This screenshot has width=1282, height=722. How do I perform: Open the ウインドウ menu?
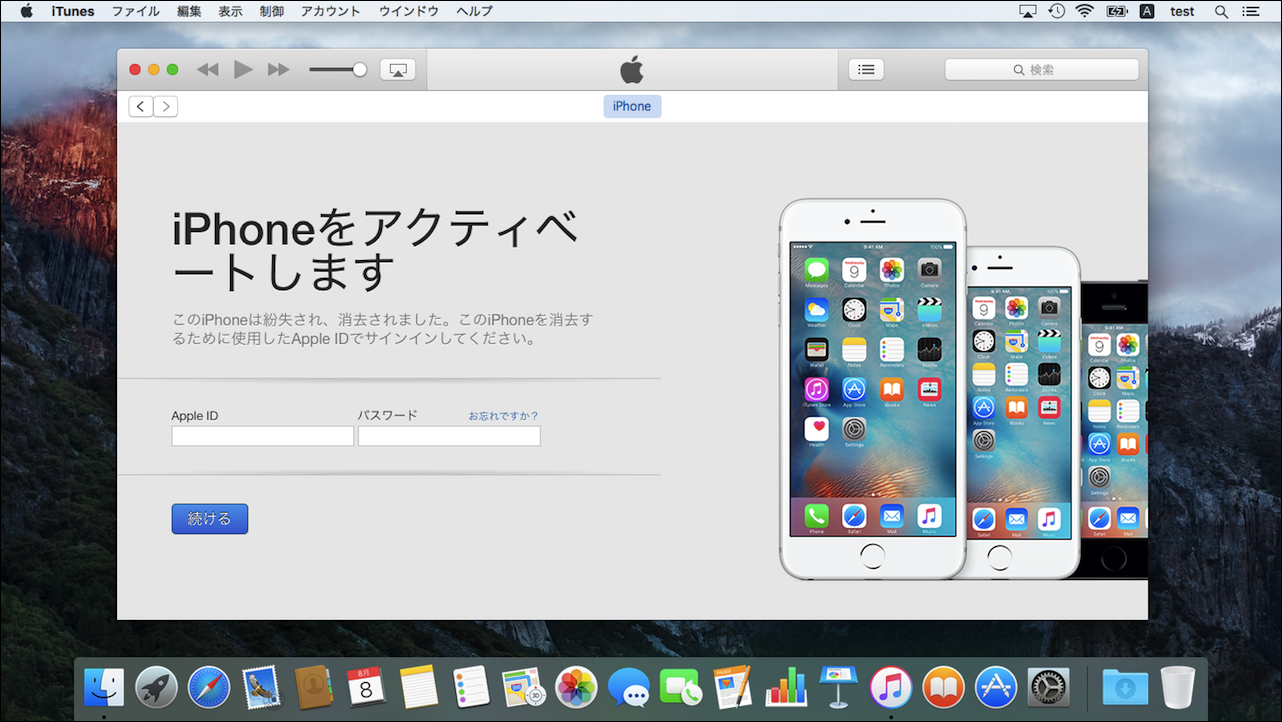(x=408, y=11)
